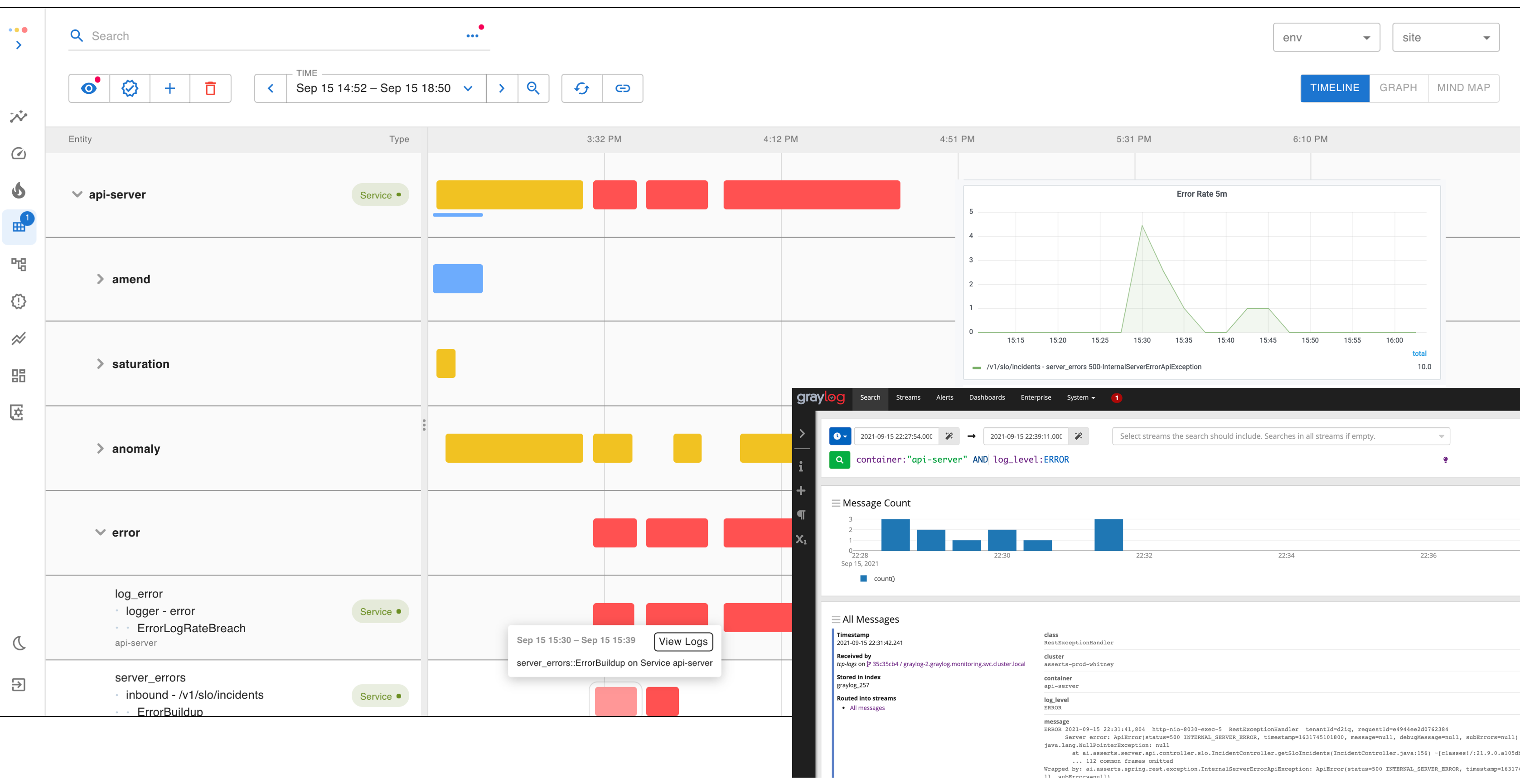This screenshot has width=1520, height=784.
Task: Click the View Logs button
Action: 683,641
